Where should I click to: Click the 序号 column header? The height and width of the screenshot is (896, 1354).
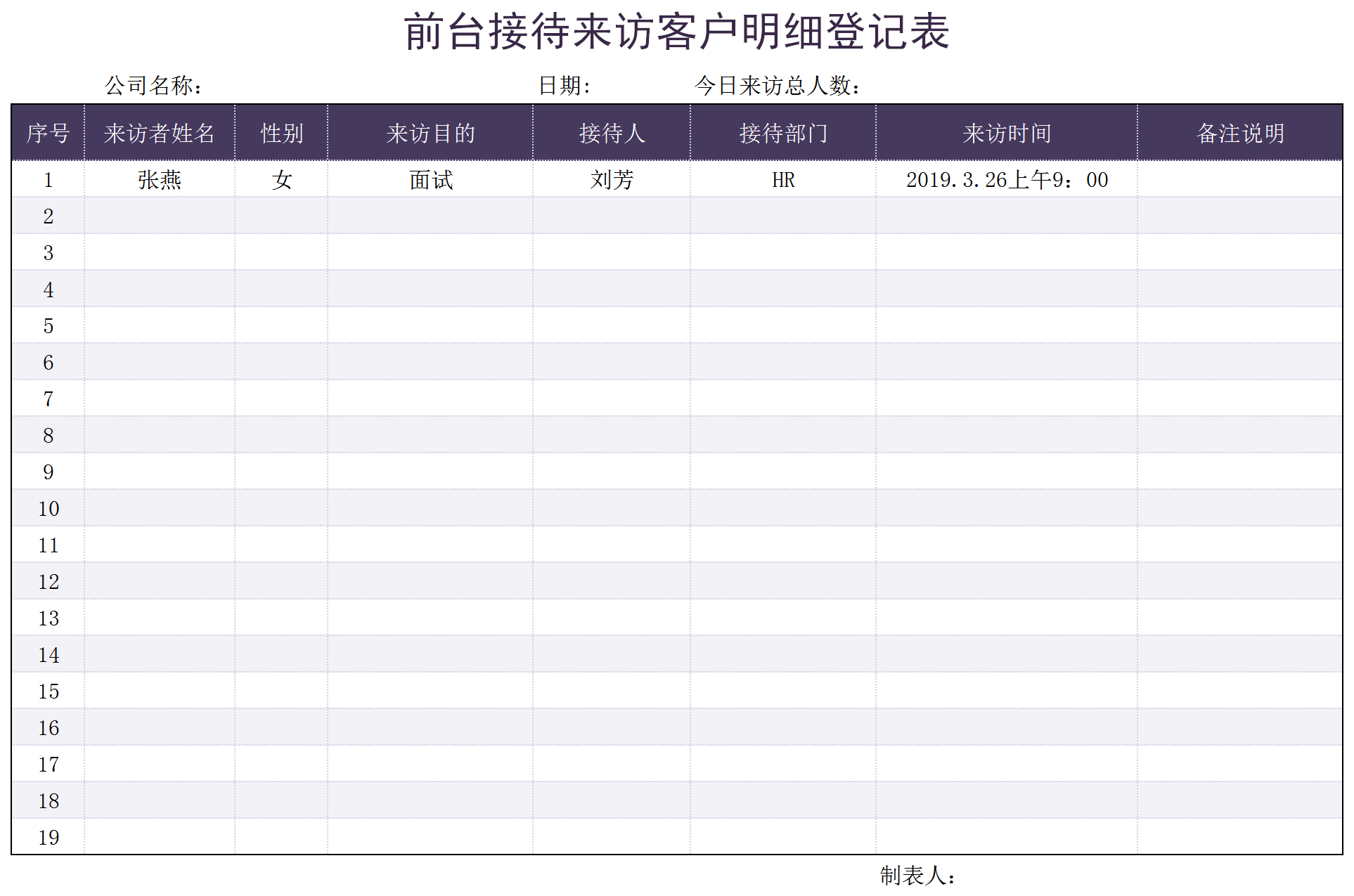48,133
